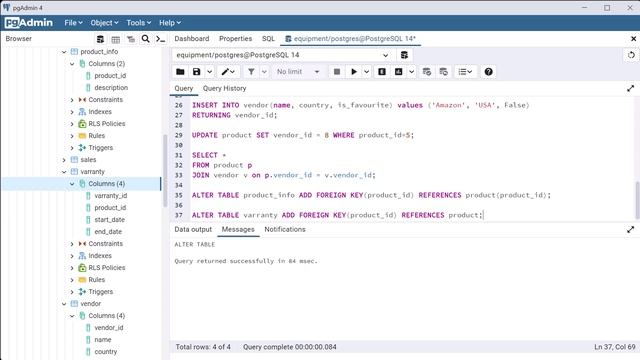Open the Object menu
Image resolution: width=640 pixels, height=360 pixels.
point(104,23)
